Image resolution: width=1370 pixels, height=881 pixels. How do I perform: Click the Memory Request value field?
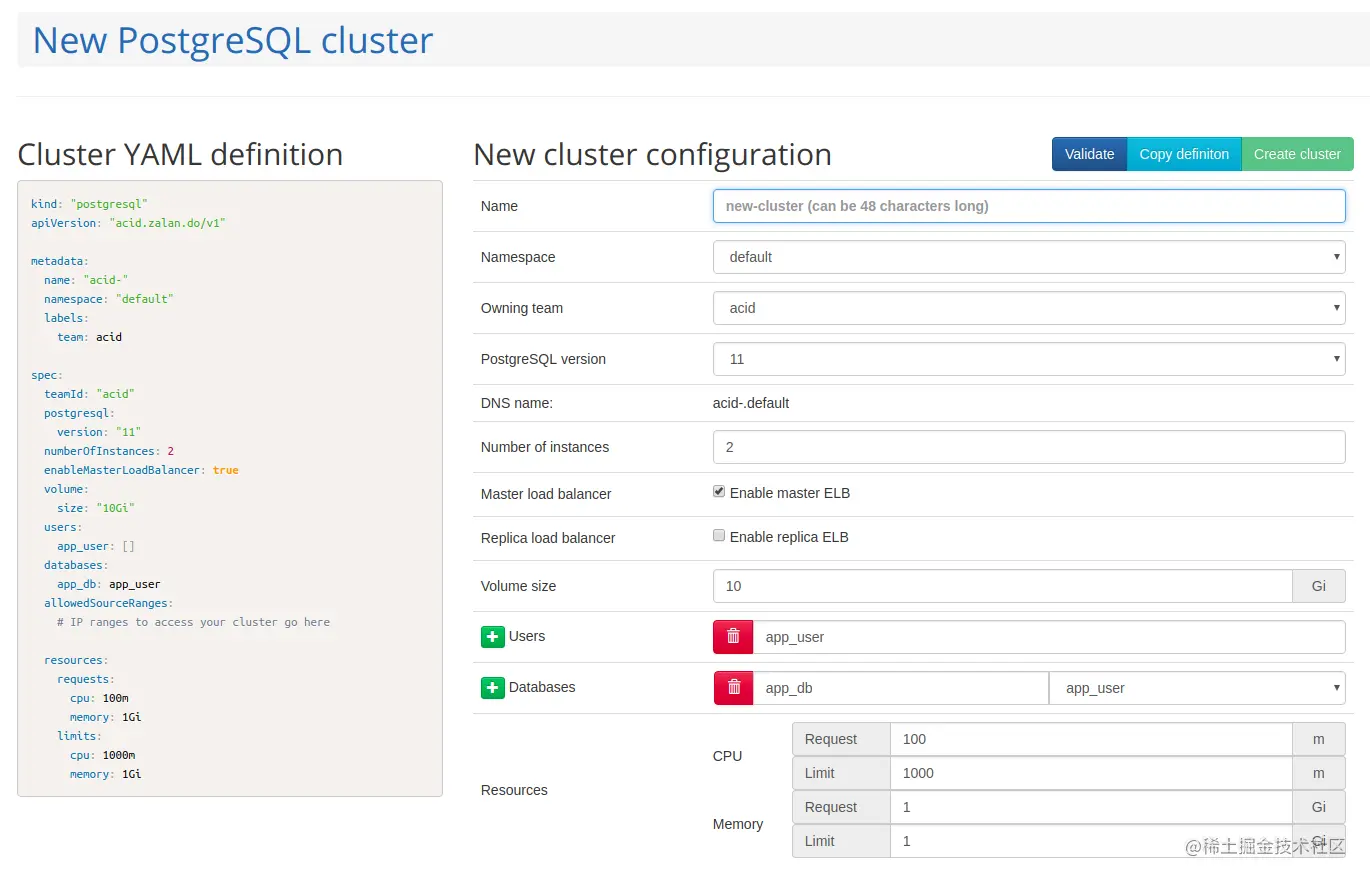1090,807
